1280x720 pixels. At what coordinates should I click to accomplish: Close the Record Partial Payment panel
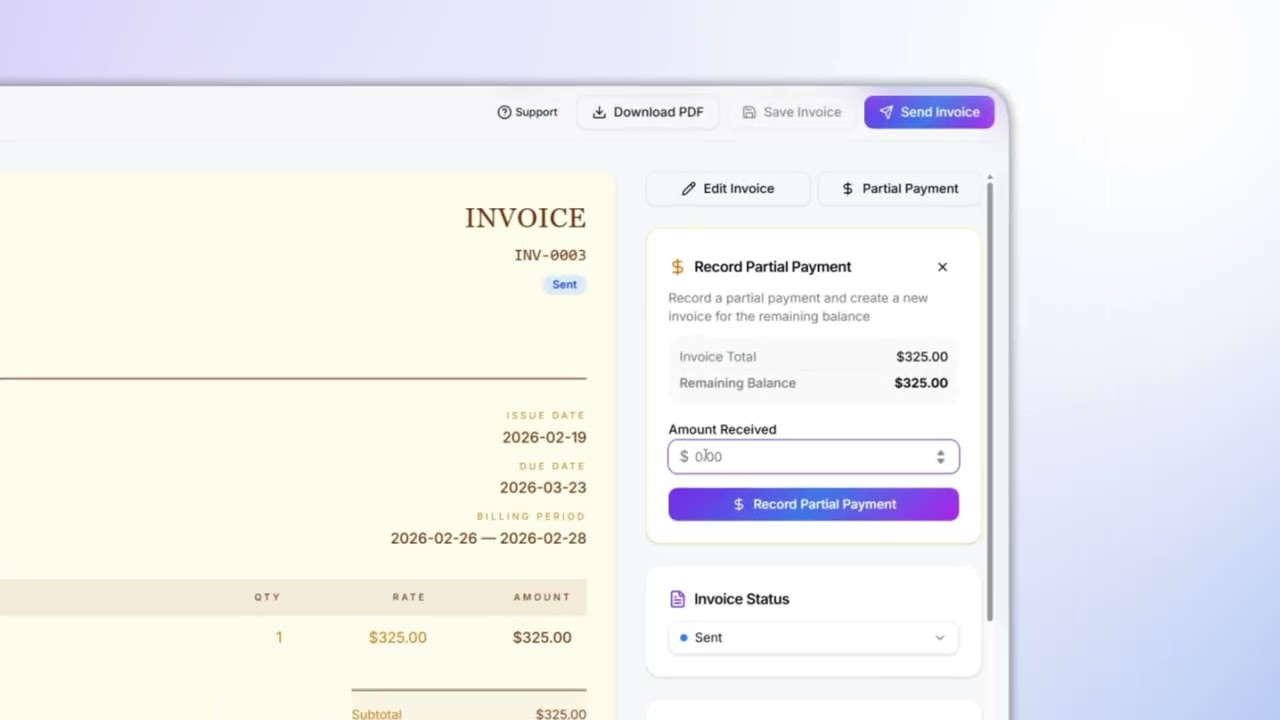click(x=942, y=267)
